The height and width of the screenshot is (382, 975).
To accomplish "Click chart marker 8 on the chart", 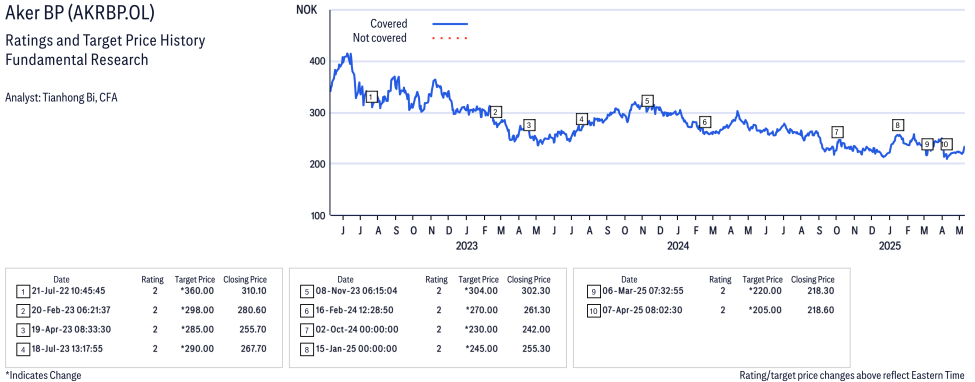I will click(x=897, y=125).
